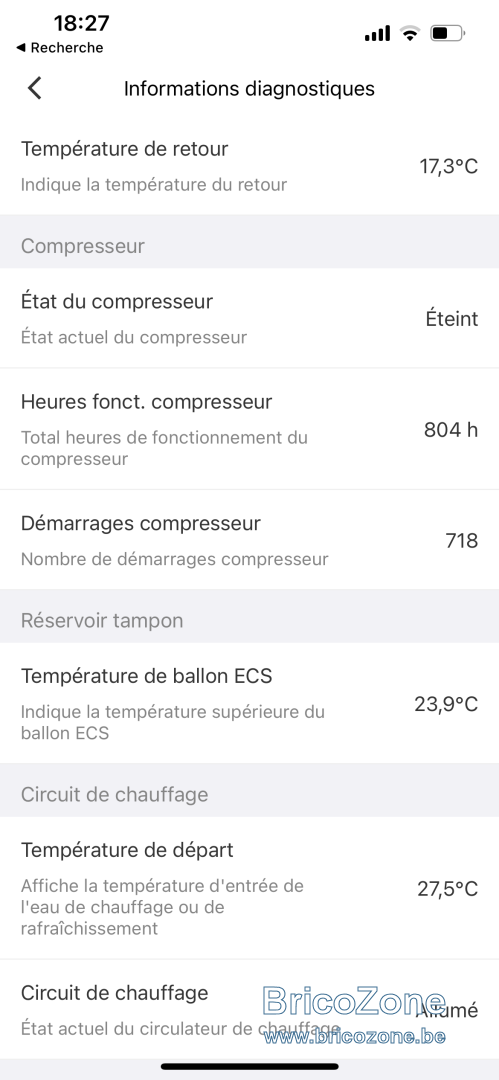Select the Température de retour row

coord(250,166)
